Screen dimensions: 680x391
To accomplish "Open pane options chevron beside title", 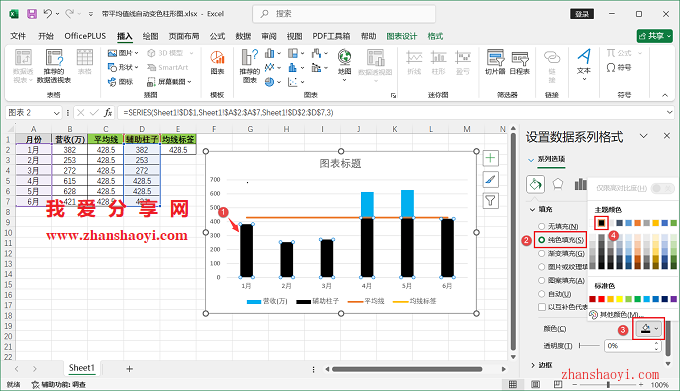I will 644,136.
